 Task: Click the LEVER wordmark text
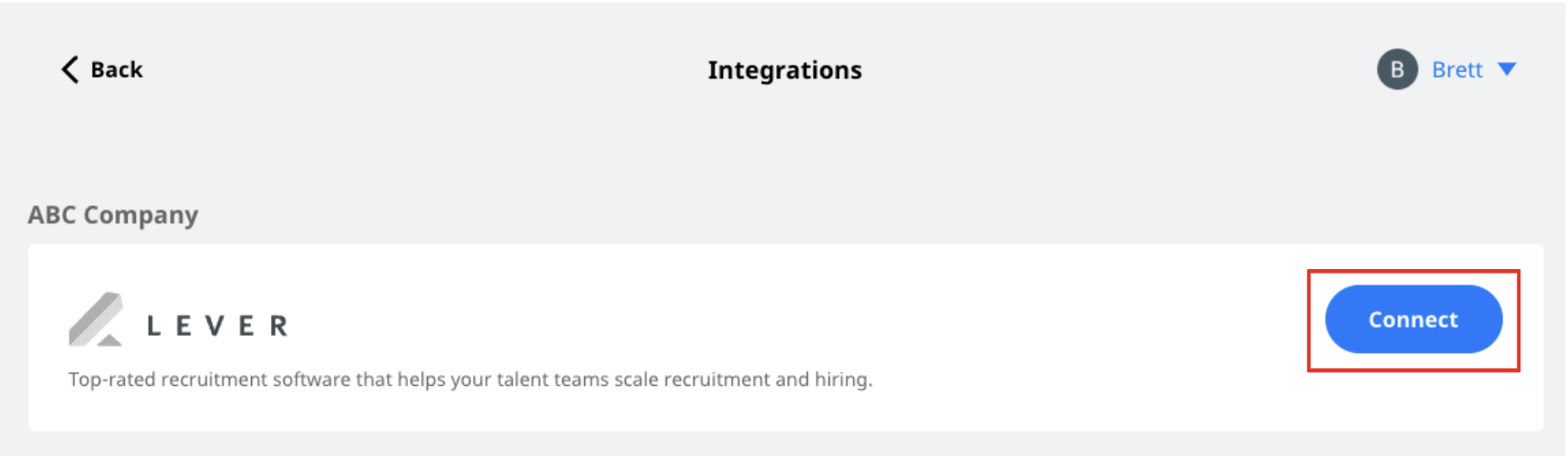[218, 326]
